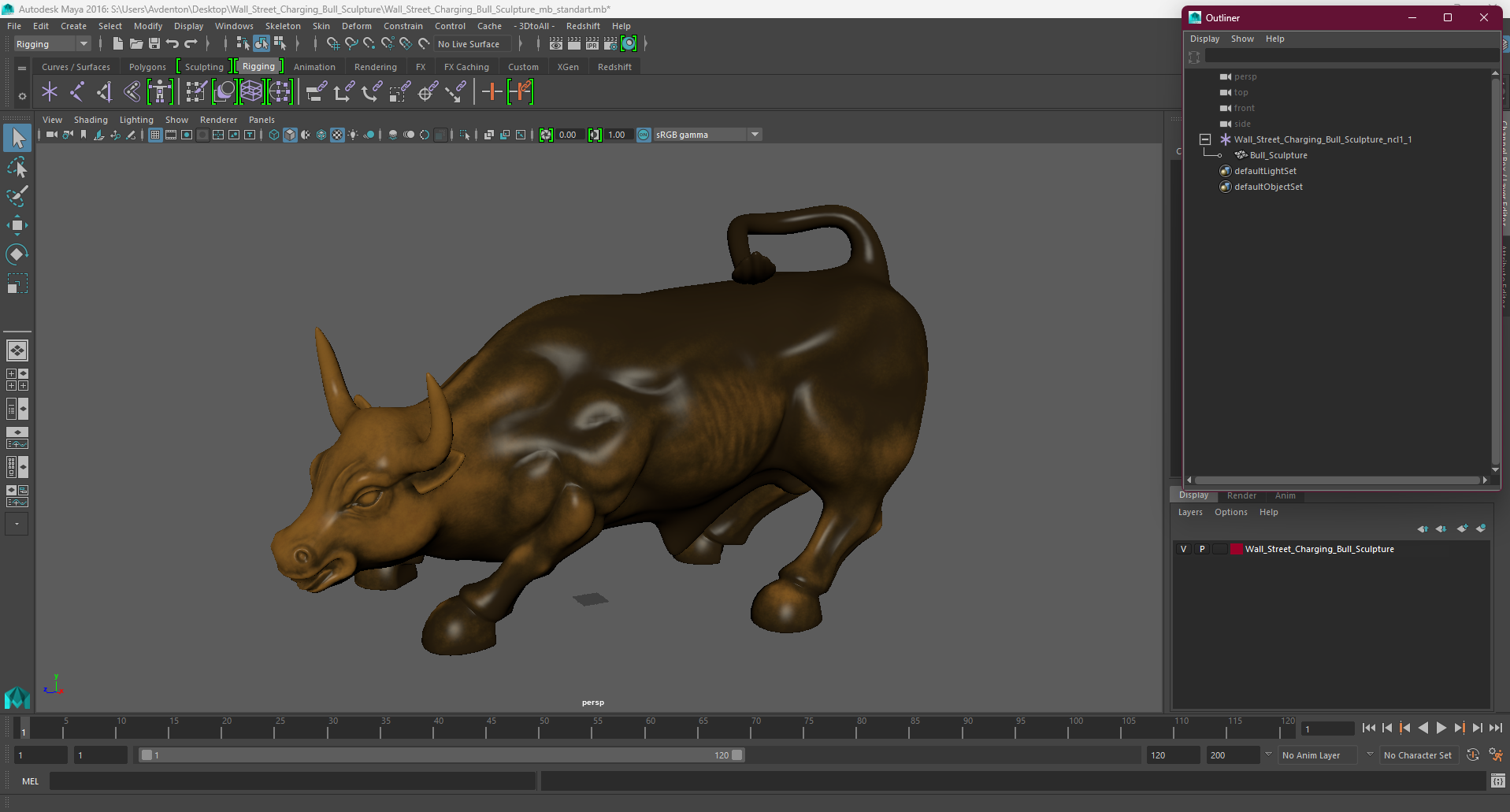Screen dimensions: 1510x812
Task: Toggle Auto Keyframe button
Action: (x=1473, y=755)
